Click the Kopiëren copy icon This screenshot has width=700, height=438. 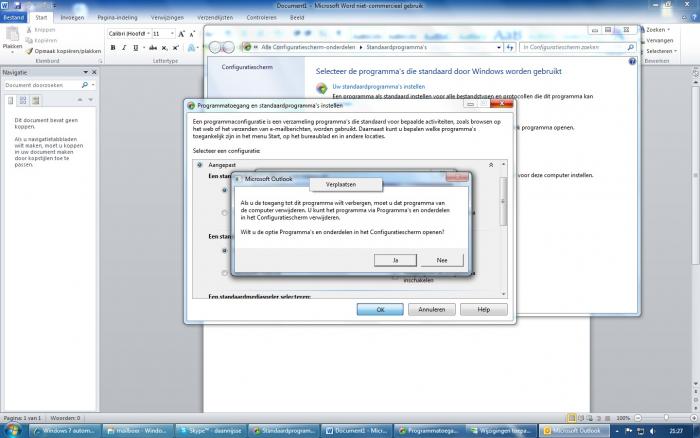pyautogui.click(x=29, y=41)
